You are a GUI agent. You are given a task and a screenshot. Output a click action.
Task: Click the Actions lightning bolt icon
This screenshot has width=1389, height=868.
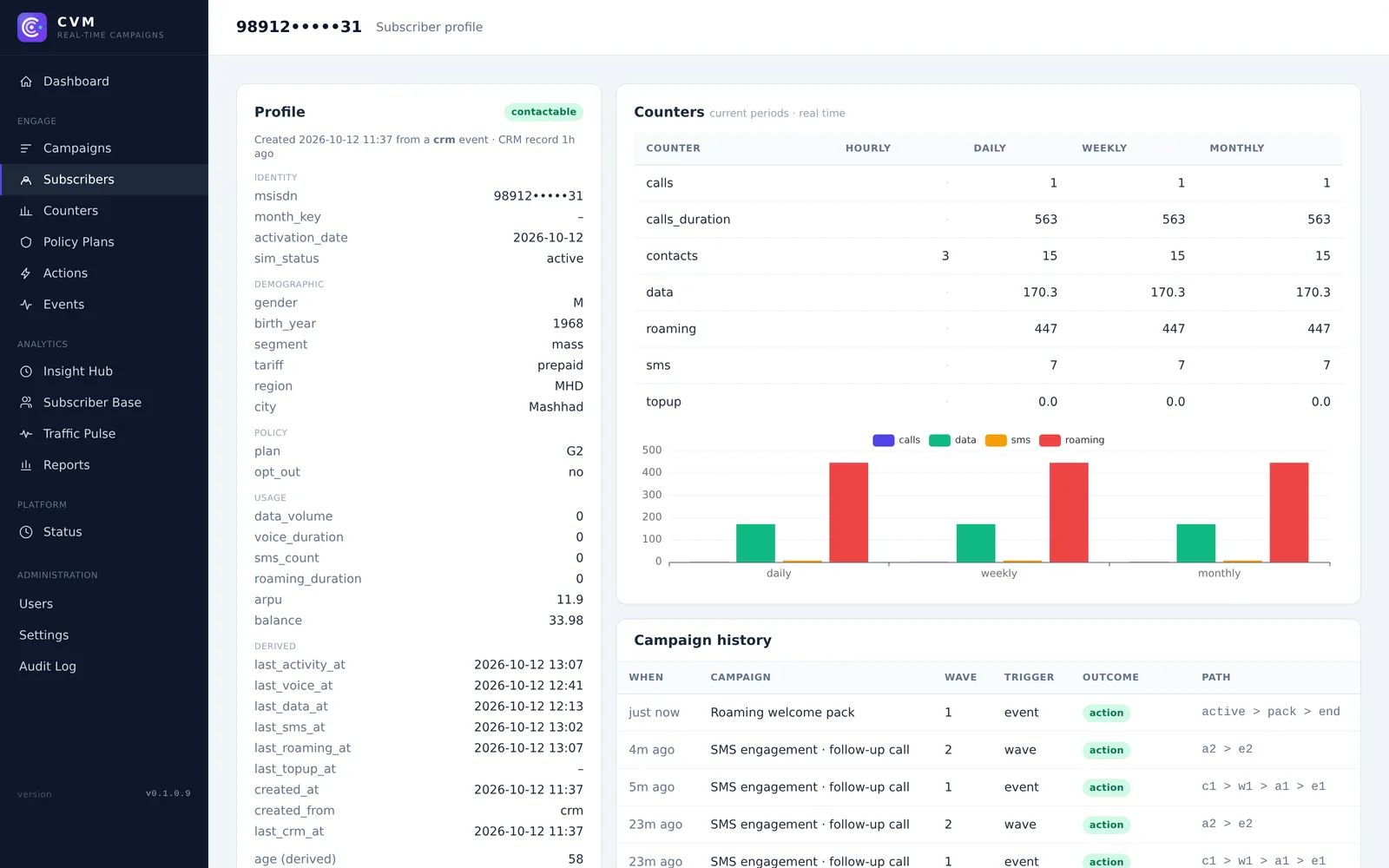pyautogui.click(x=26, y=273)
